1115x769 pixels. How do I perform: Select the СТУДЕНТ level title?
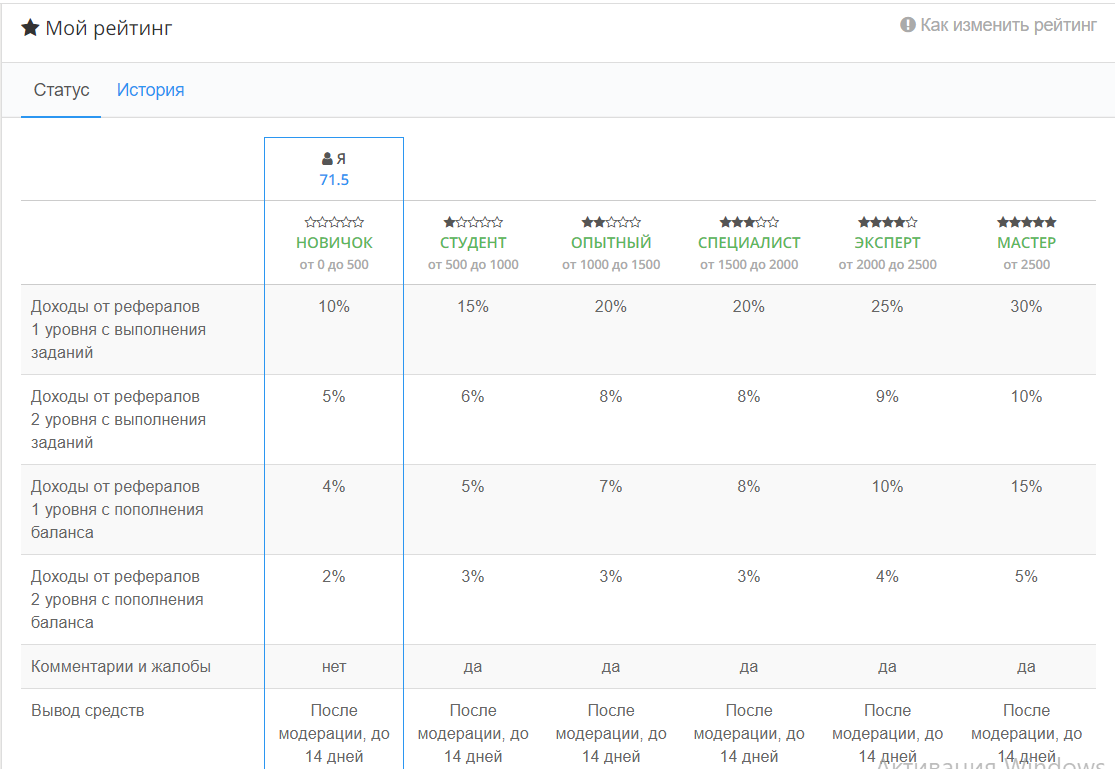click(473, 243)
